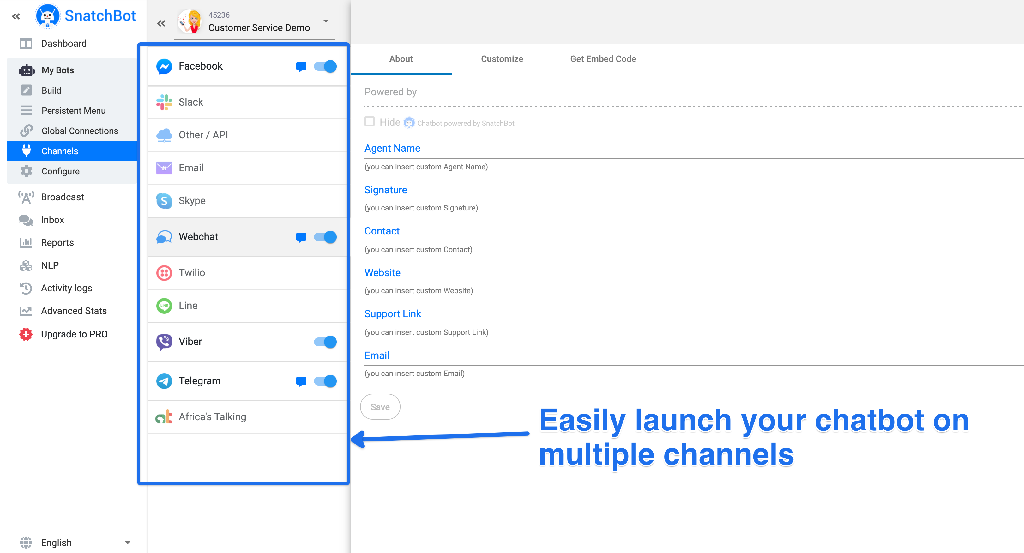Click the Global Connections link icon

pos(26,131)
